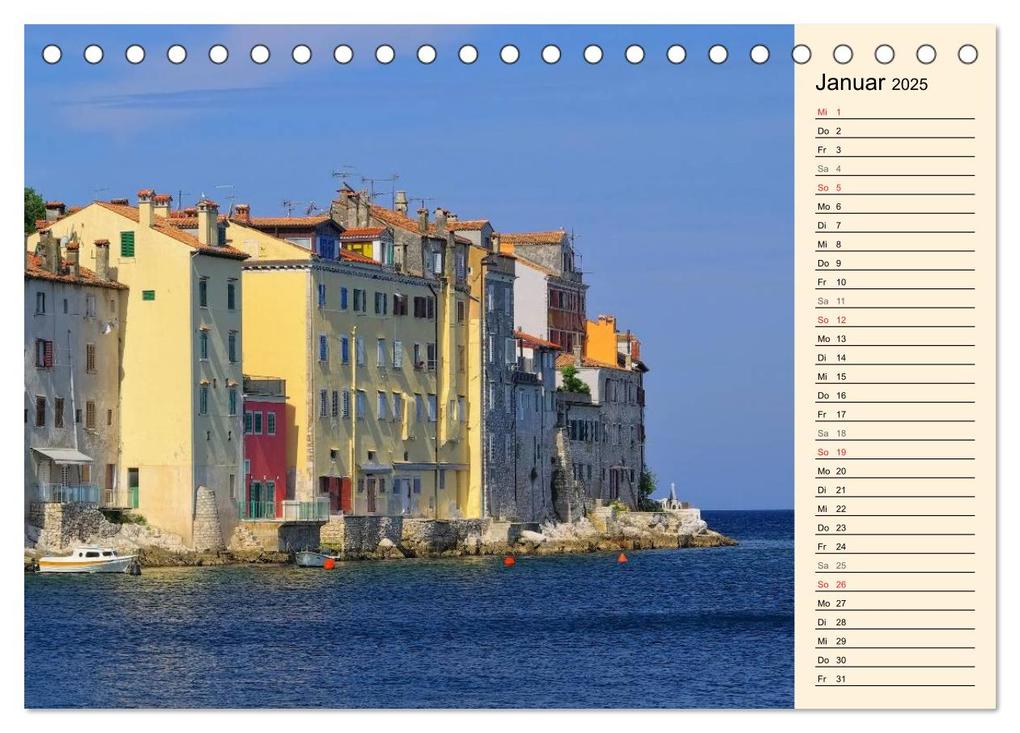Click the white motorboat near the shore
1020x733 pixels.
tap(85, 562)
